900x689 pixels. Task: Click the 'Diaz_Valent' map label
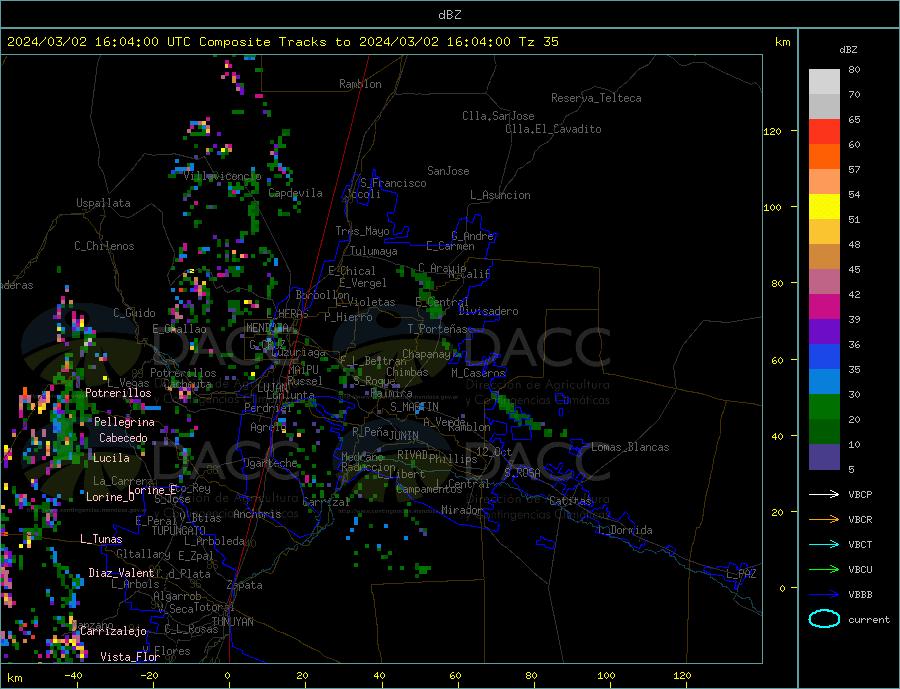pos(122,573)
